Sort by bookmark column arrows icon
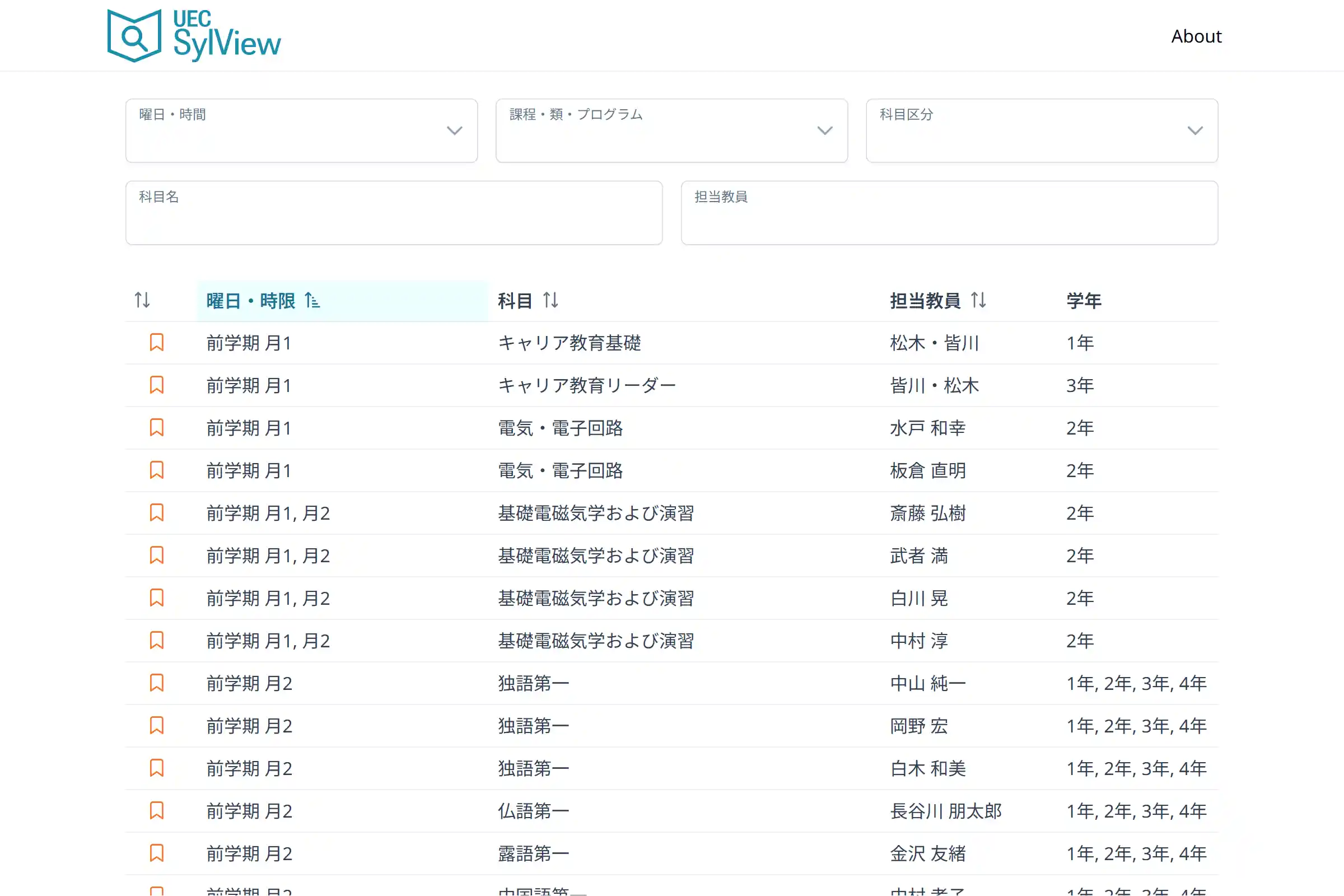This screenshot has width=1344, height=896. (142, 300)
